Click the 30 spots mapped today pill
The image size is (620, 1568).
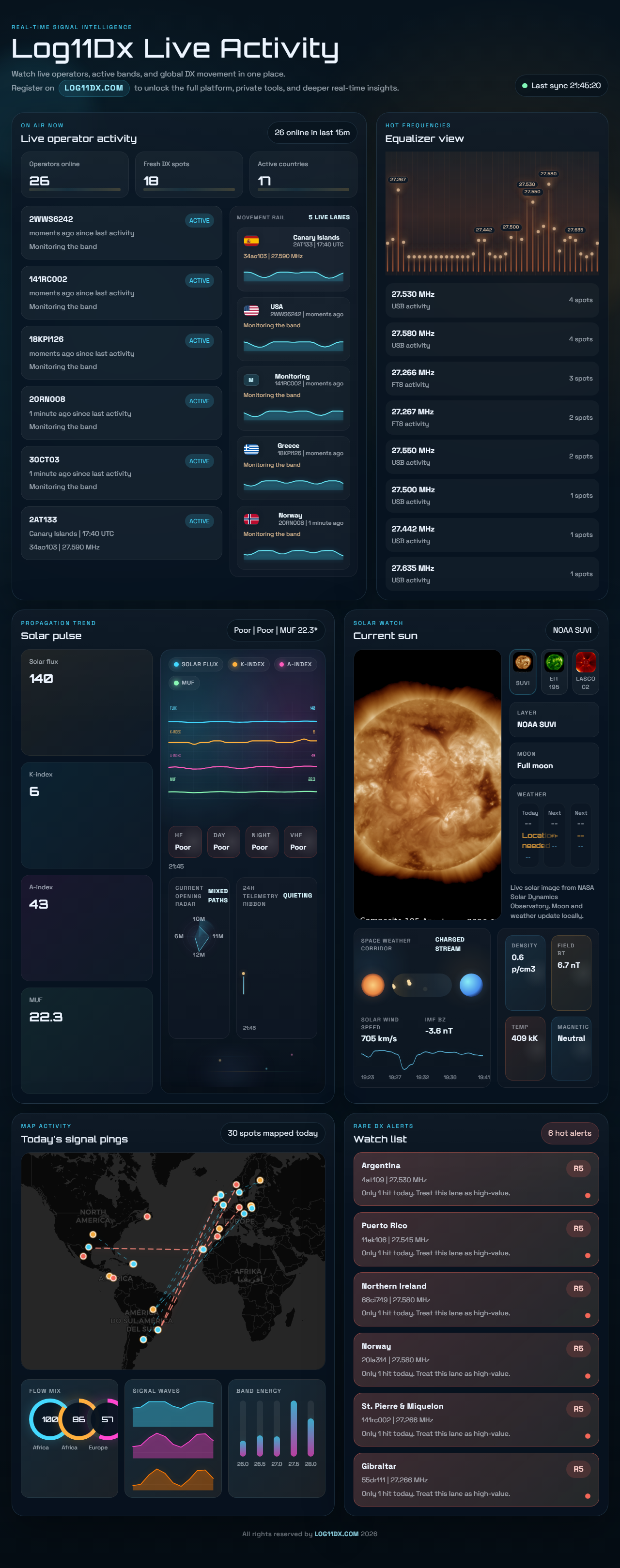point(272,1133)
